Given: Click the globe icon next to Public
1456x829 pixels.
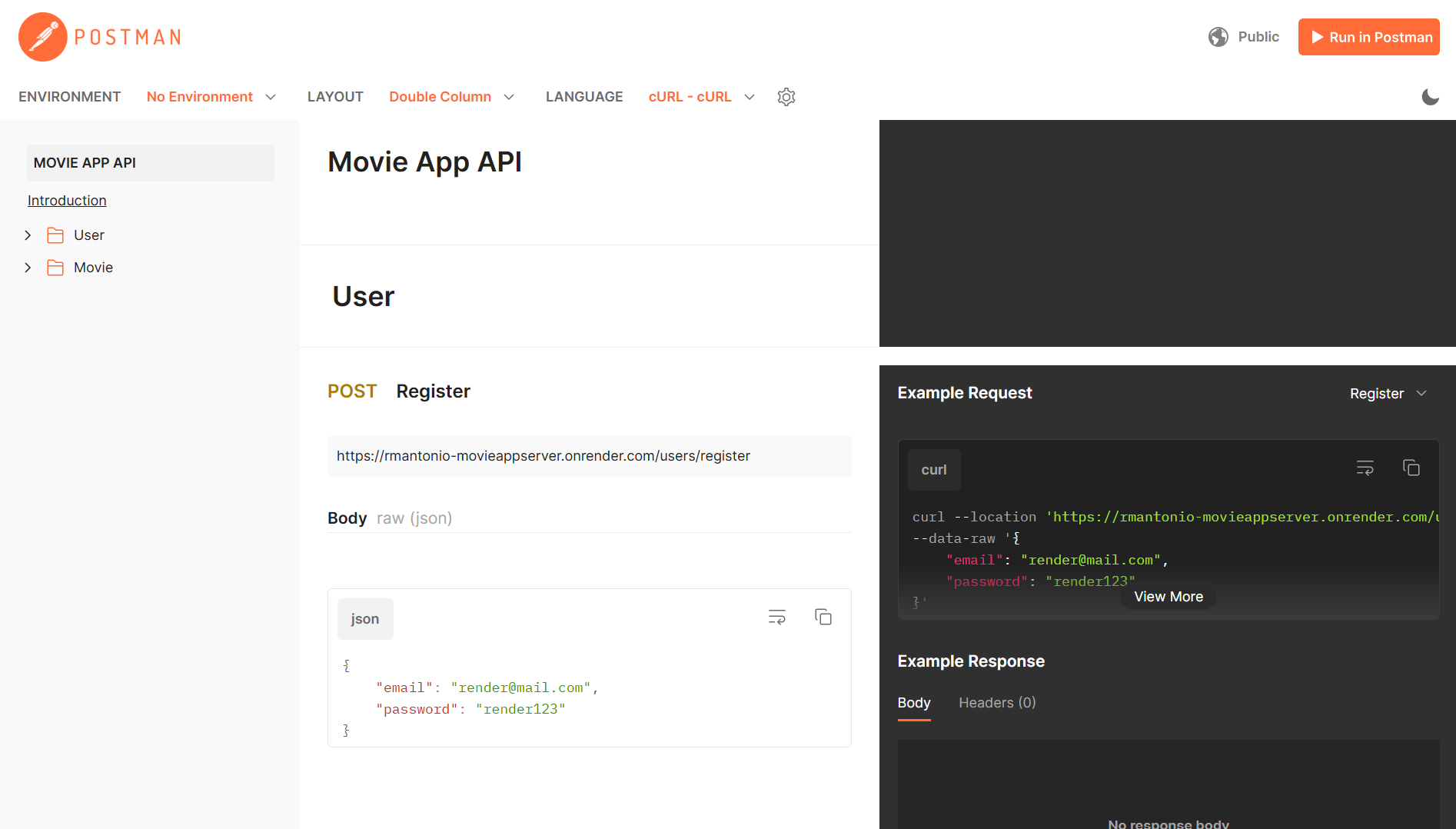Looking at the screenshot, I should (x=1218, y=36).
